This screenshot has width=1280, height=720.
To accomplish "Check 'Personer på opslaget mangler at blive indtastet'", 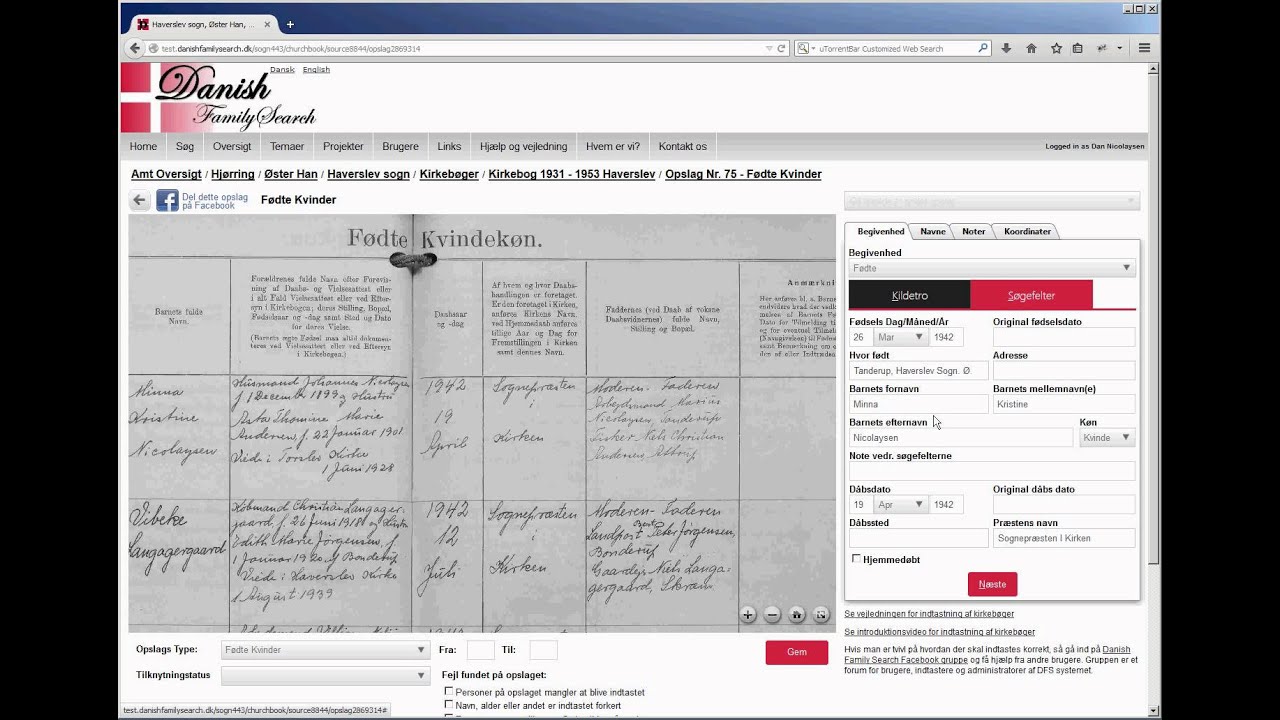I will coord(449,691).
